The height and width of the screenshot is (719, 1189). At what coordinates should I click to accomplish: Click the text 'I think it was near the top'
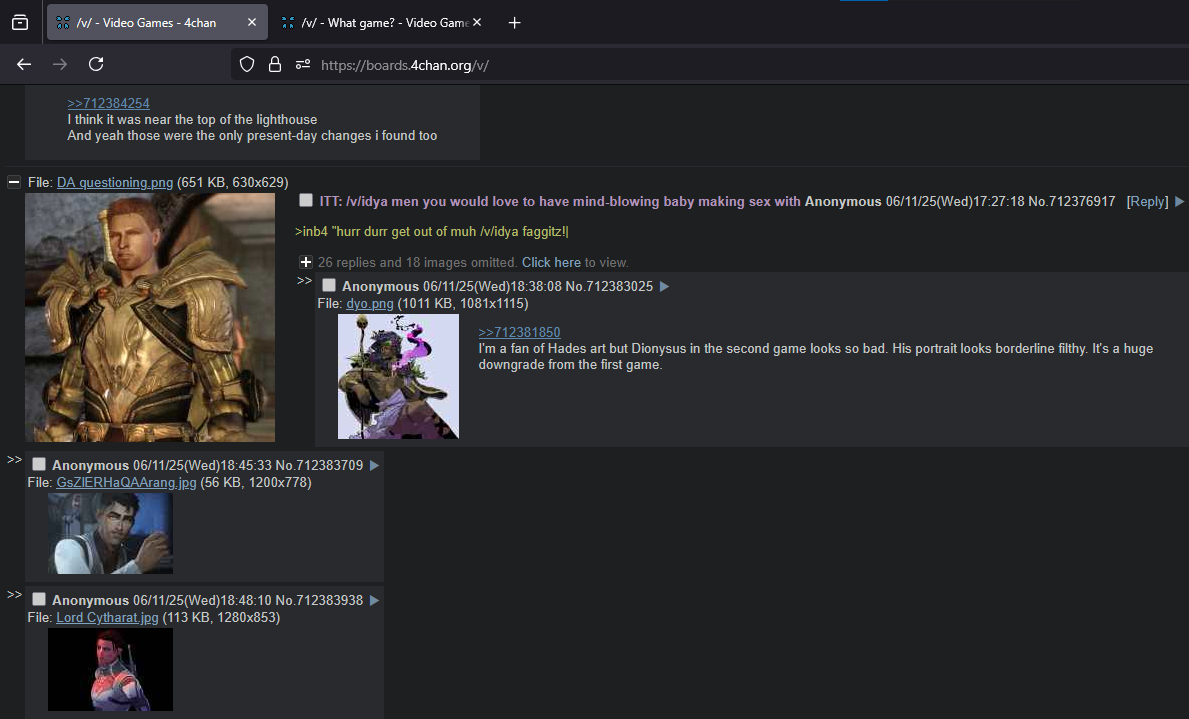click(x=192, y=120)
